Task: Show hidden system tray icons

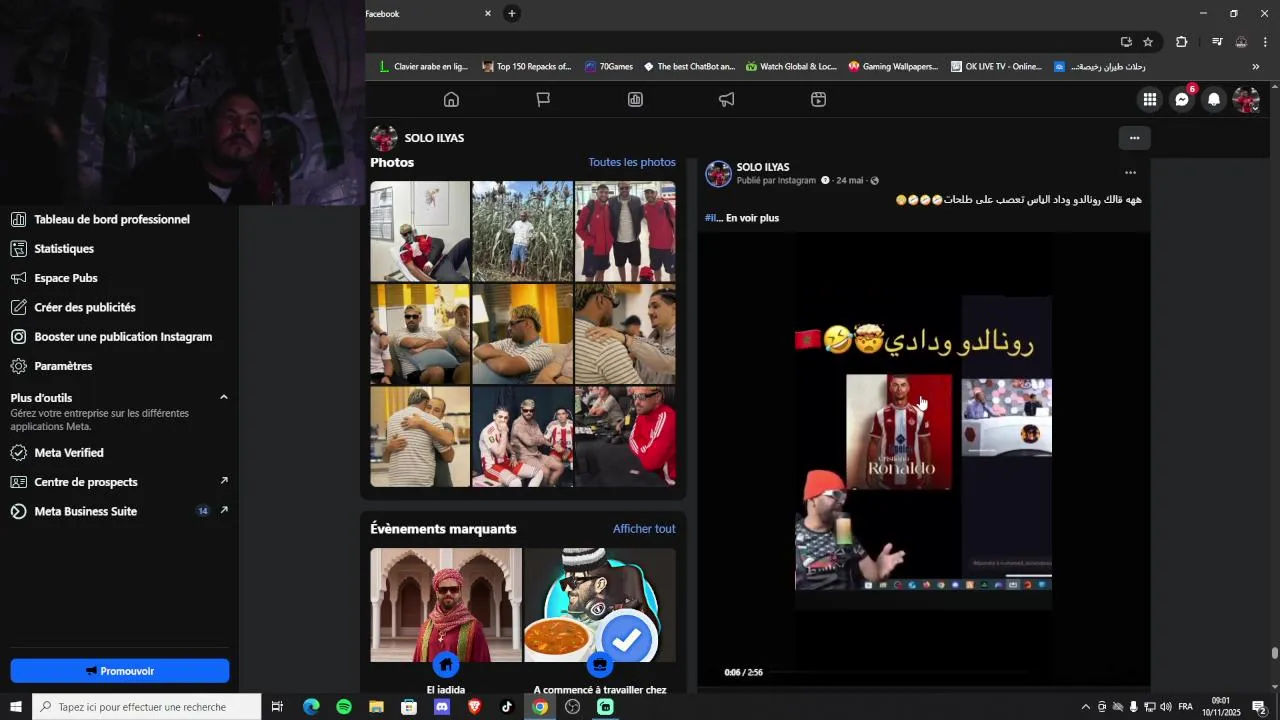Action: (1086, 707)
